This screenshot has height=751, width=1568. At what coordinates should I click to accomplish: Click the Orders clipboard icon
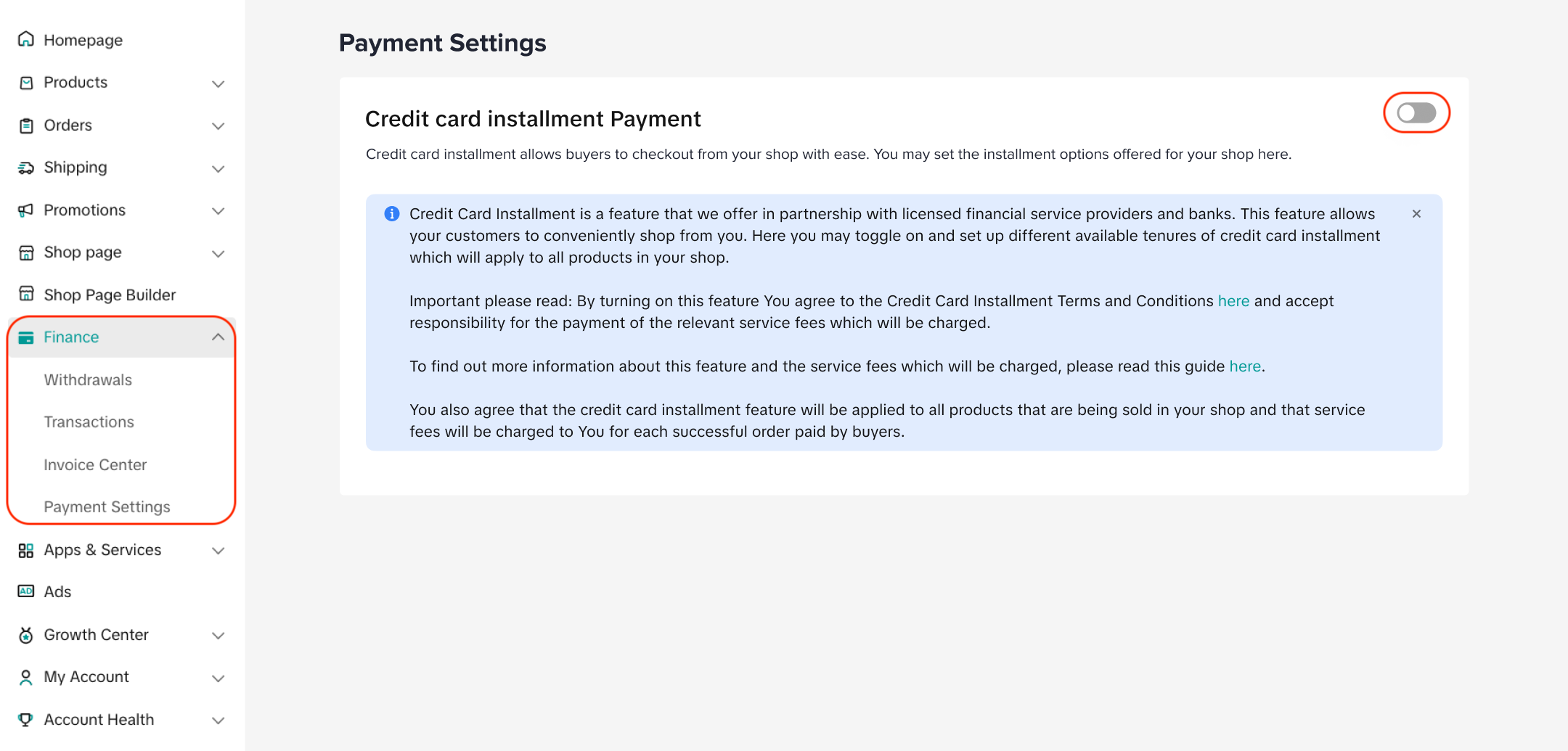(26, 126)
